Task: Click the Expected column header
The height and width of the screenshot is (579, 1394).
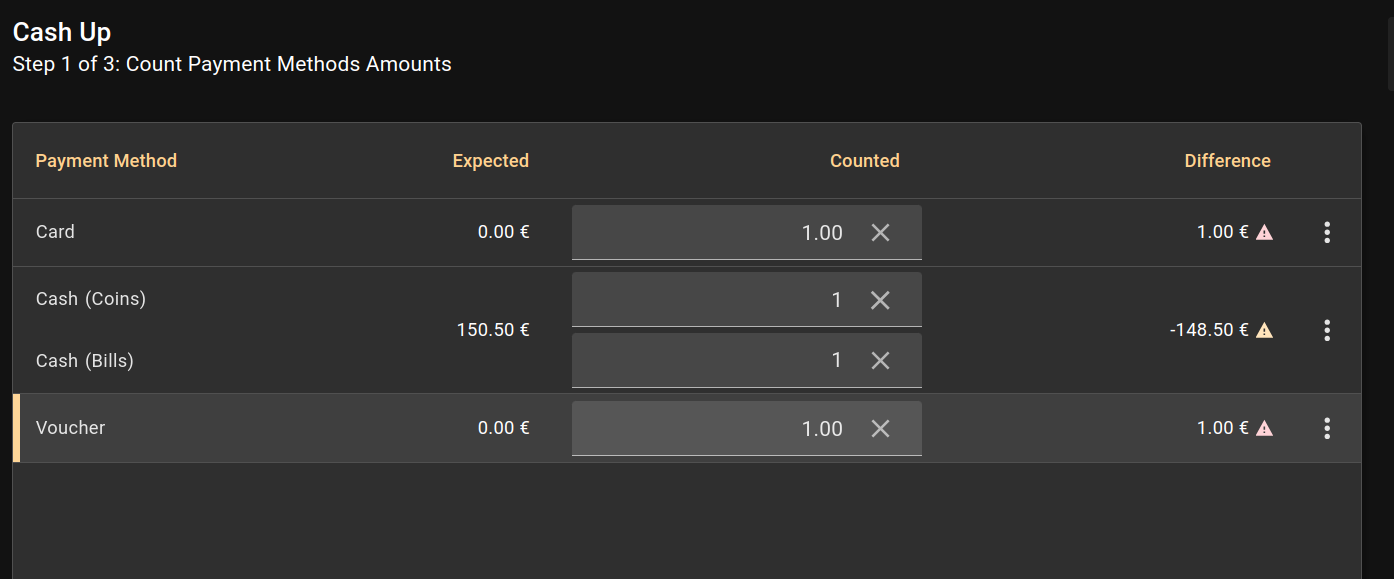Action: 490,161
